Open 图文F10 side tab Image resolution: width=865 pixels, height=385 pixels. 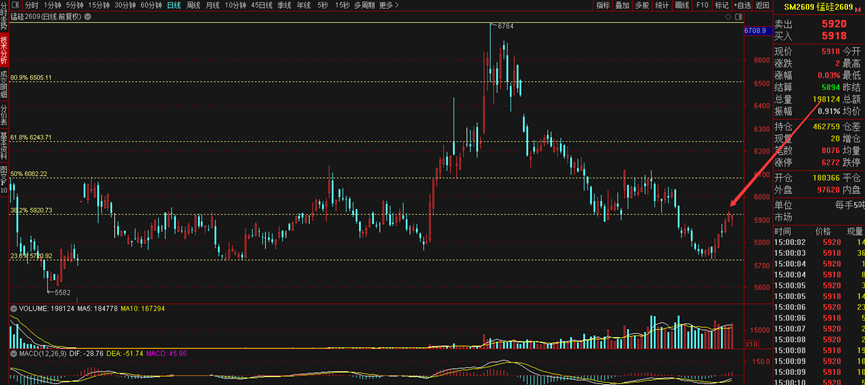pos(4,179)
